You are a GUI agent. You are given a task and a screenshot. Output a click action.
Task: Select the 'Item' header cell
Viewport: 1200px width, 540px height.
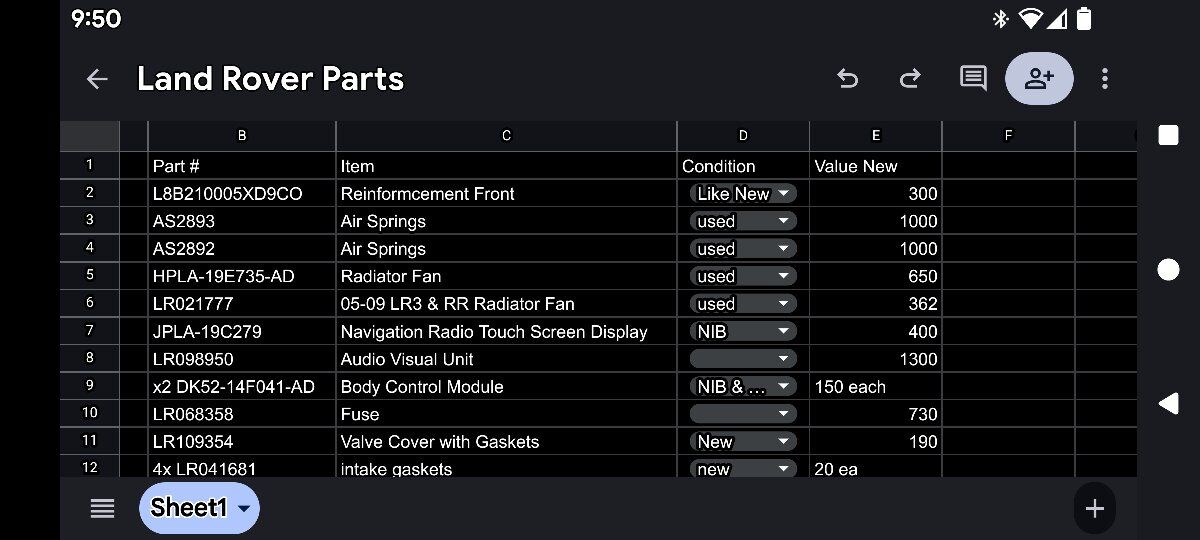pyautogui.click(x=506, y=166)
